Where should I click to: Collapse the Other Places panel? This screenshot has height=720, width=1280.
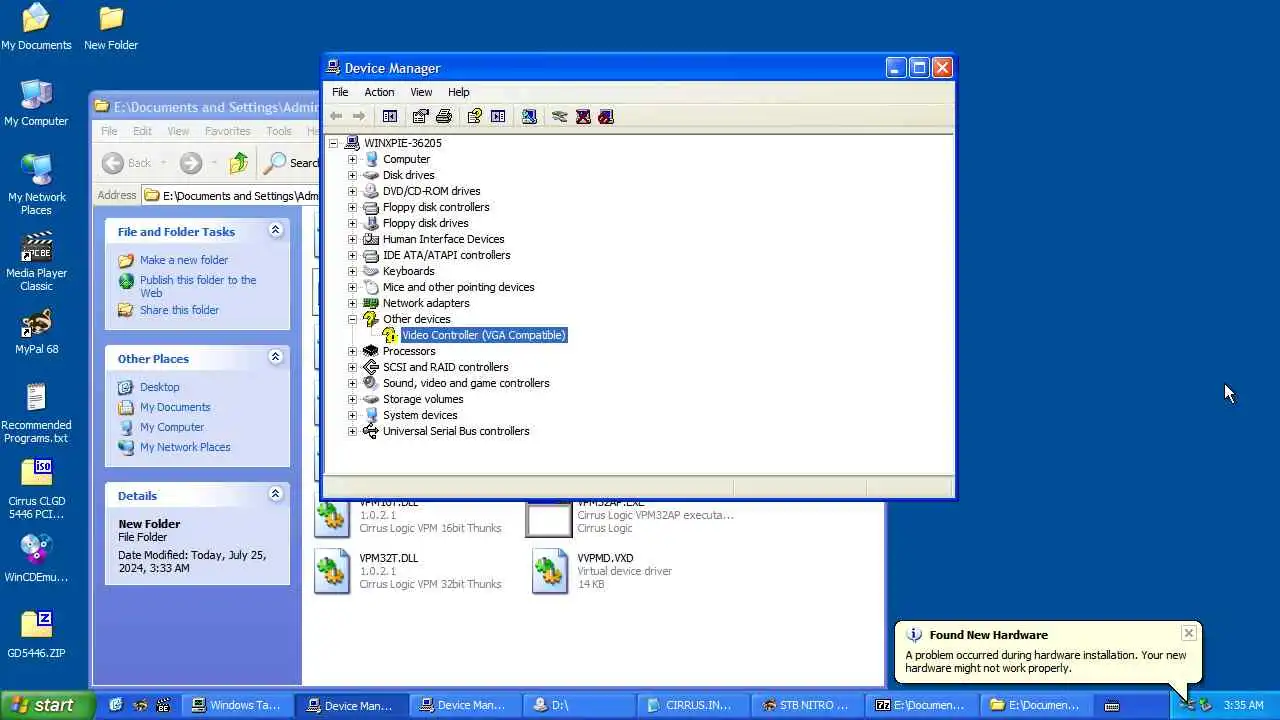click(275, 357)
